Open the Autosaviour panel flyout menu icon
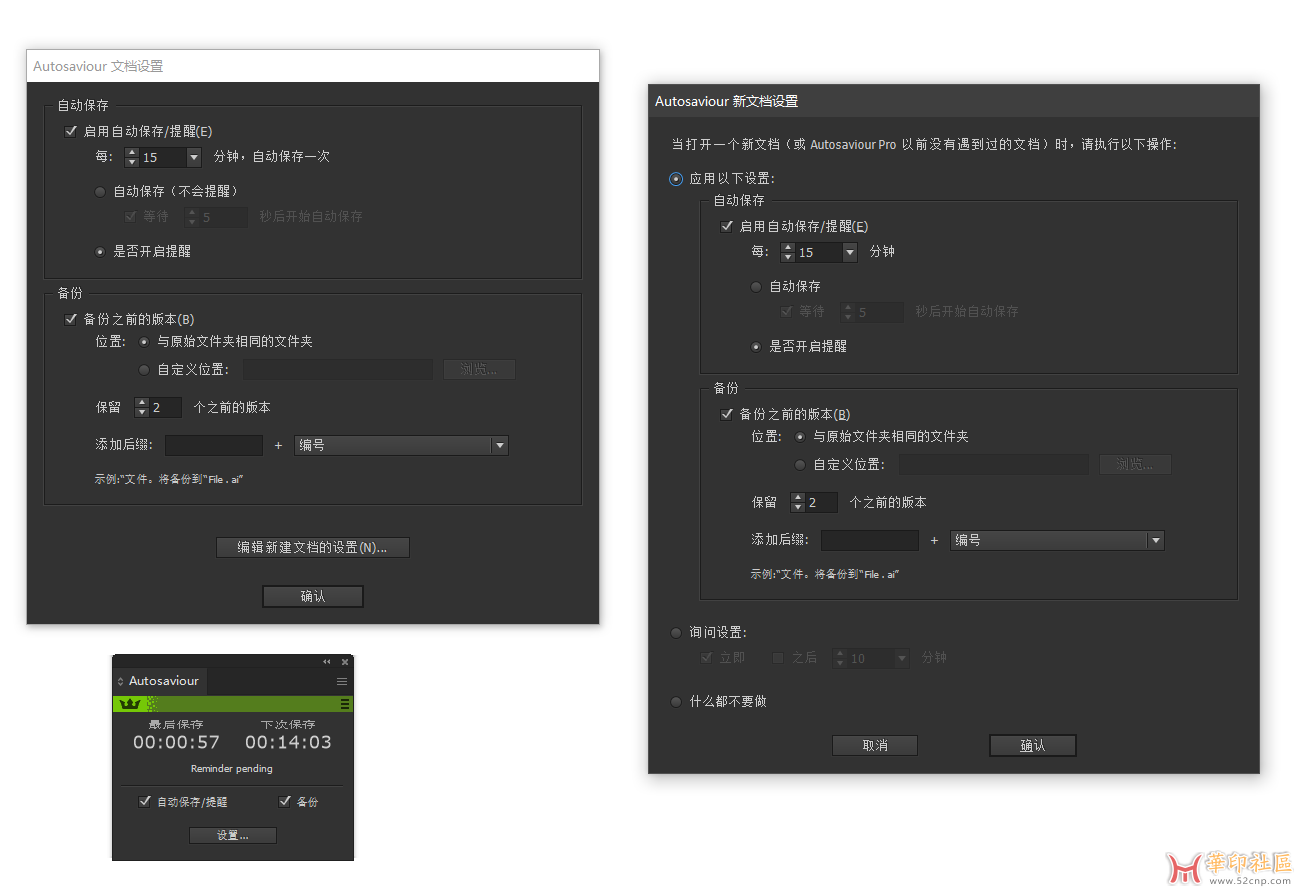This screenshot has height=888, width=1295. 342,681
